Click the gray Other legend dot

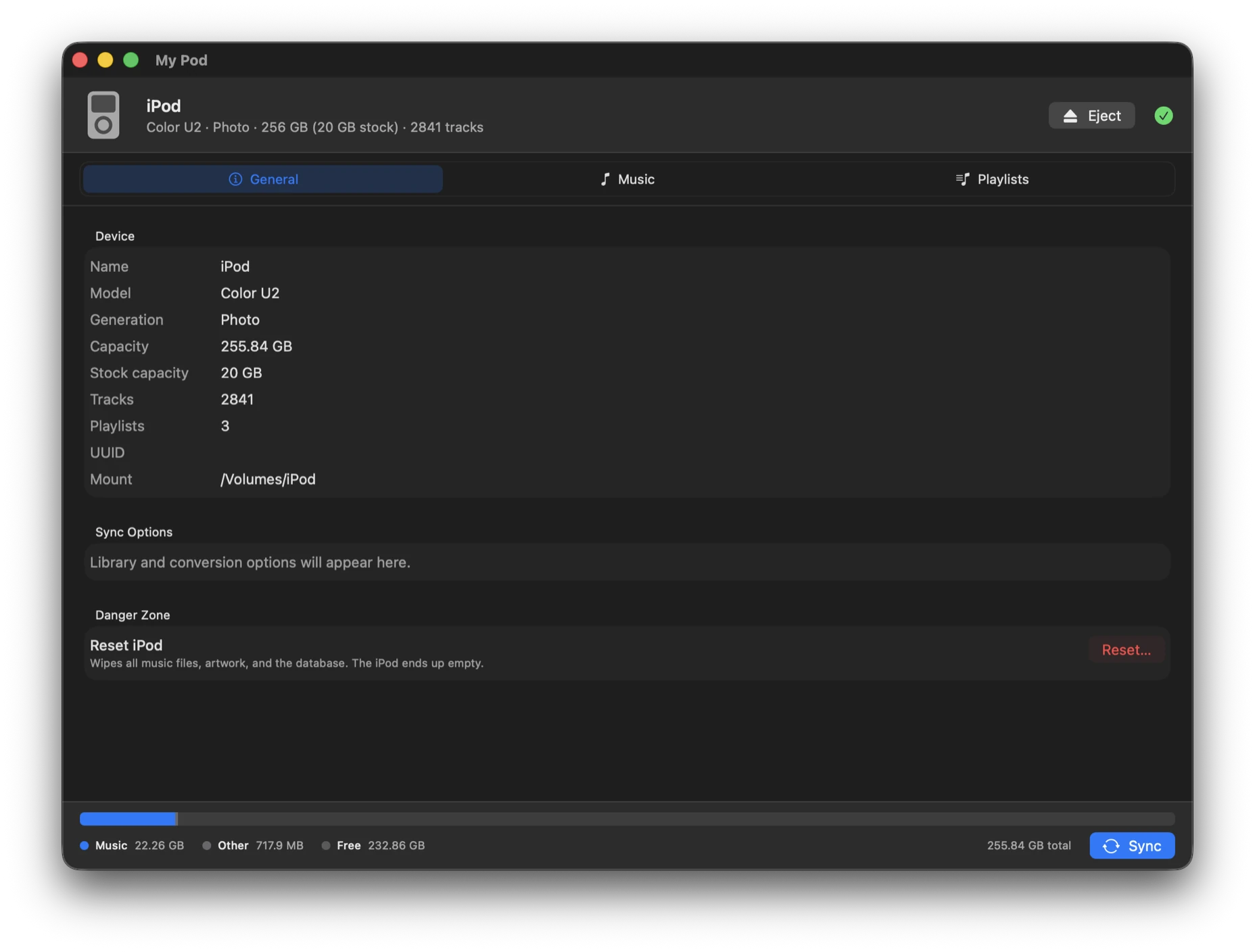coord(207,845)
